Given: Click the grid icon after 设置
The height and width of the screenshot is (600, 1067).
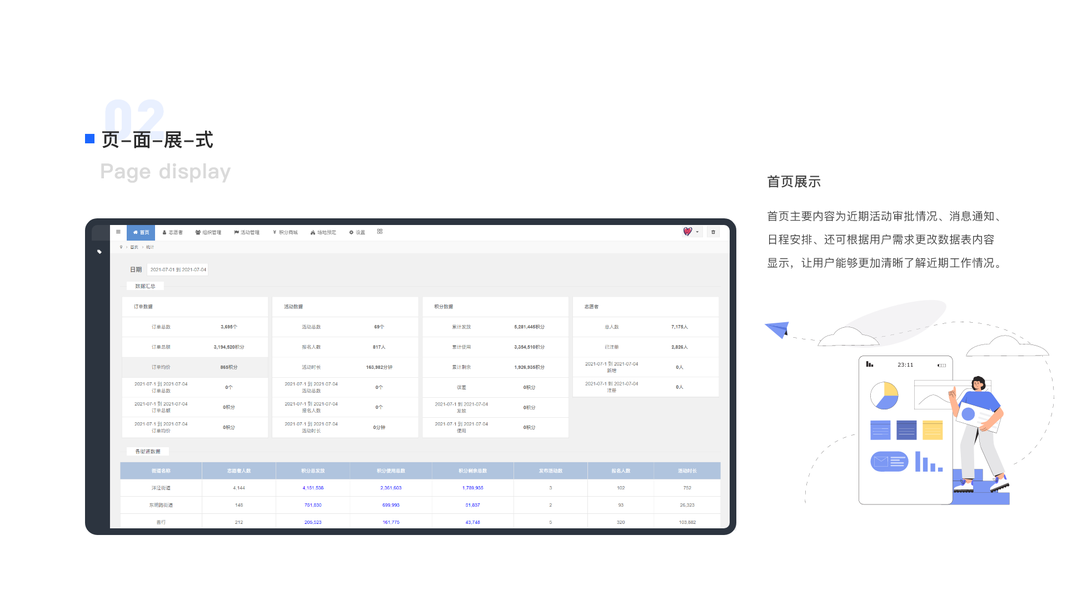Looking at the screenshot, I should point(380,232).
